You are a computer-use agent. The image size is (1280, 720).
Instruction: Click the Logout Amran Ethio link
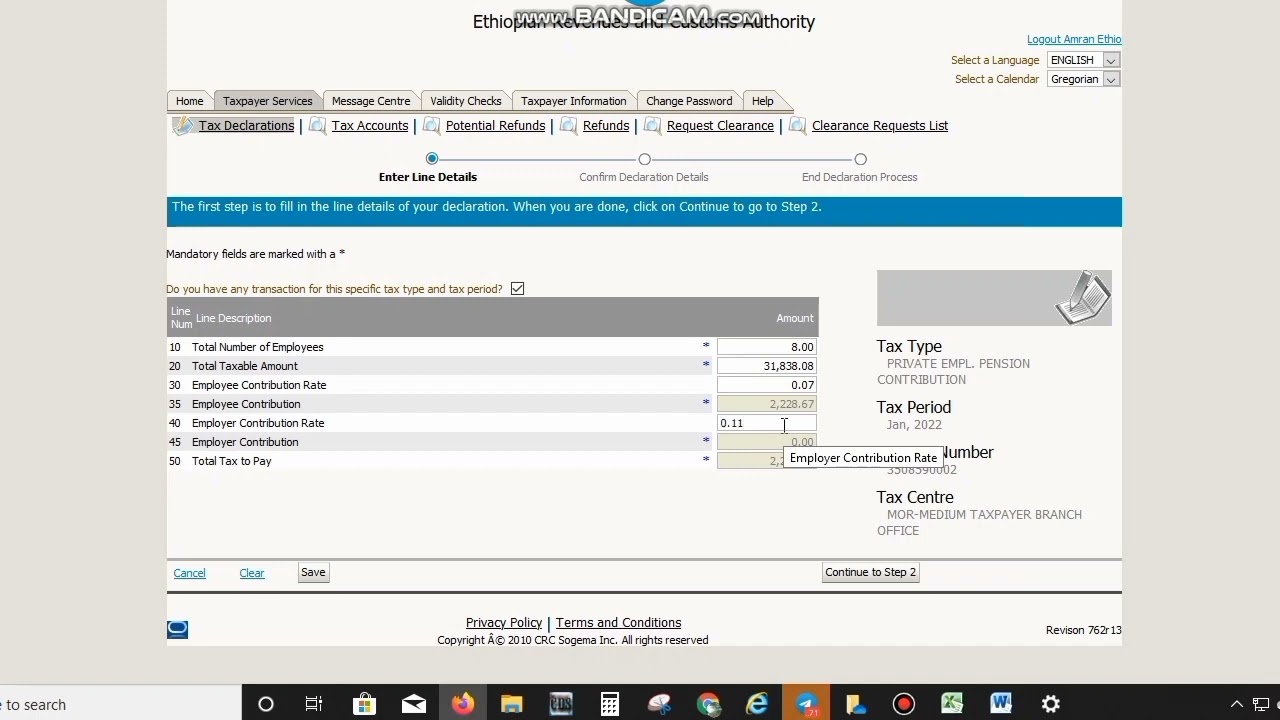click(x=1074, y=39)
